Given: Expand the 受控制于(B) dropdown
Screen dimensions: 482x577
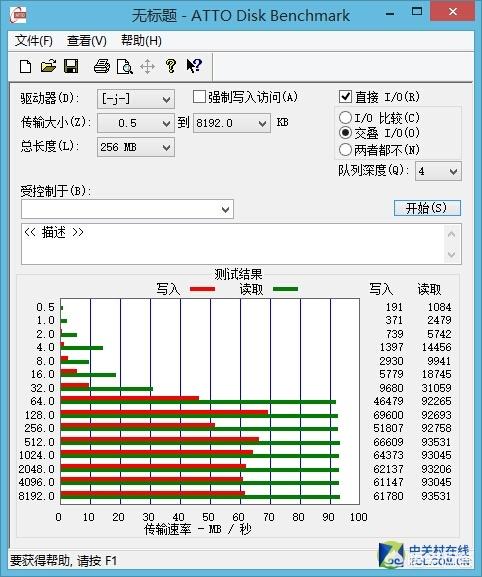Looking at the screenshot, I should (225, 209).
